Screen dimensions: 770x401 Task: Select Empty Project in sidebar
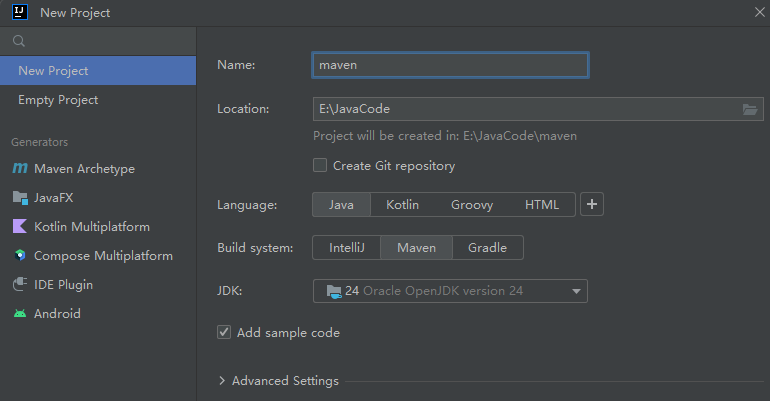click(x=98, y=100)
